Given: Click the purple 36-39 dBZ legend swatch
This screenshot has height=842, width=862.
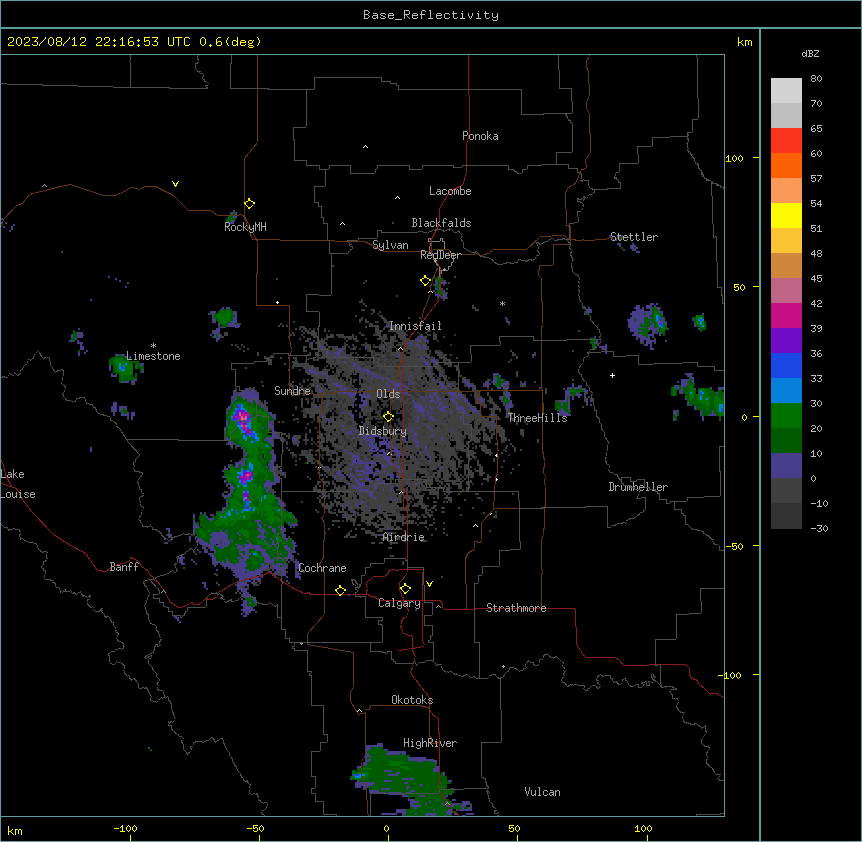Looking at the screenshot, I should (x=786, y=341).
